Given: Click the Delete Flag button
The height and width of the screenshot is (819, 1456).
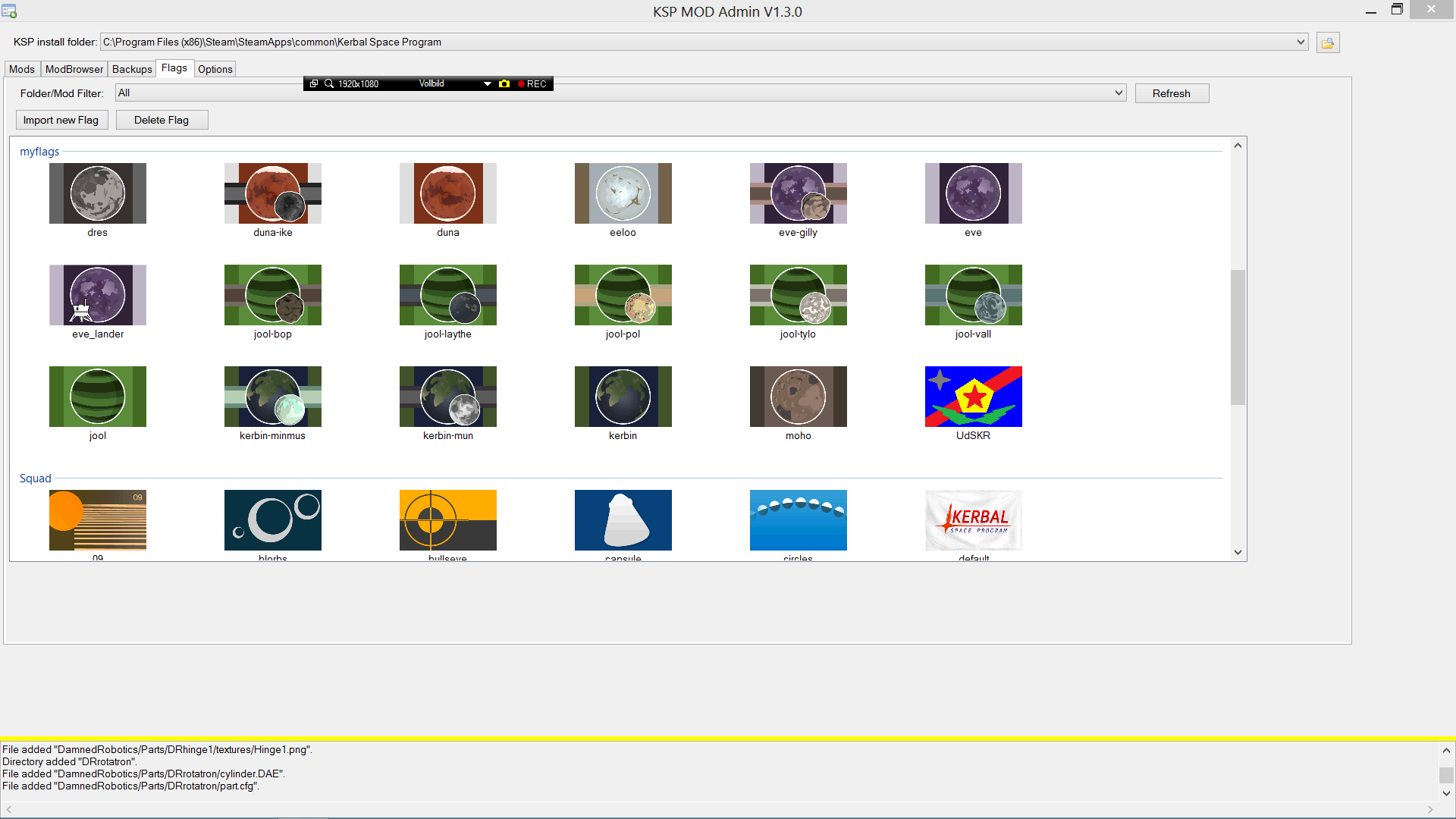Looking at the screenshot, I should click(x=162, y=120).
